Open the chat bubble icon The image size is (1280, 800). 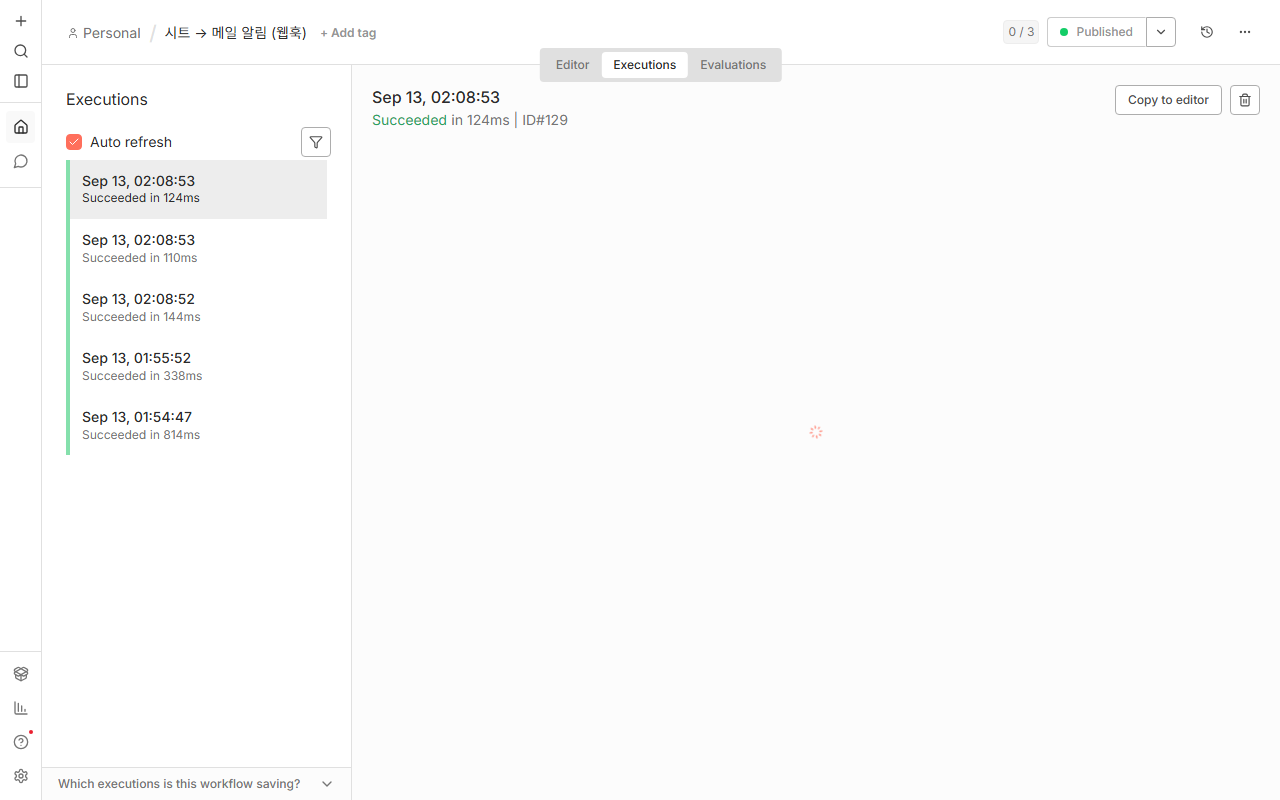tap(21, 161)
